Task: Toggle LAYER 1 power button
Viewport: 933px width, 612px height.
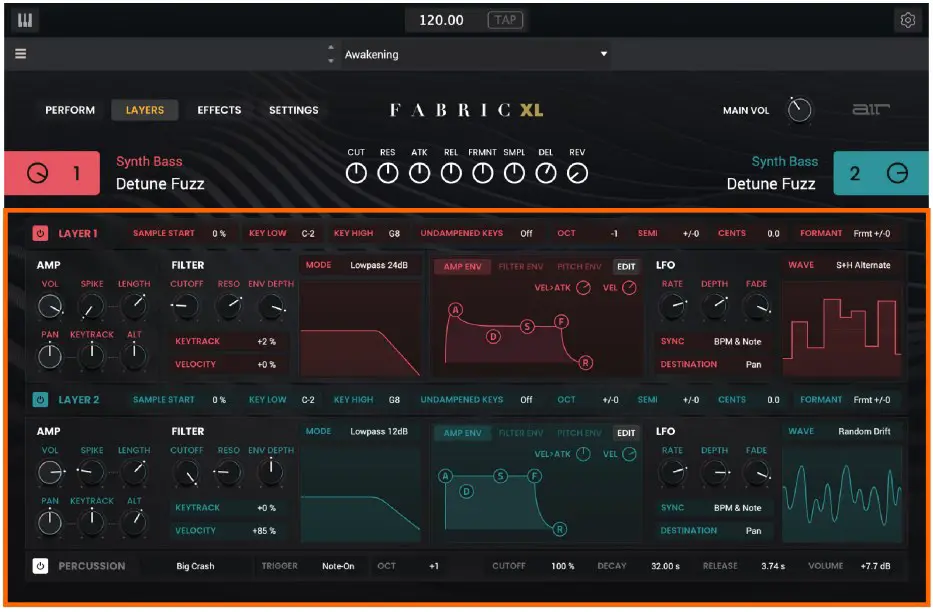Action: [x=40, y=234]
